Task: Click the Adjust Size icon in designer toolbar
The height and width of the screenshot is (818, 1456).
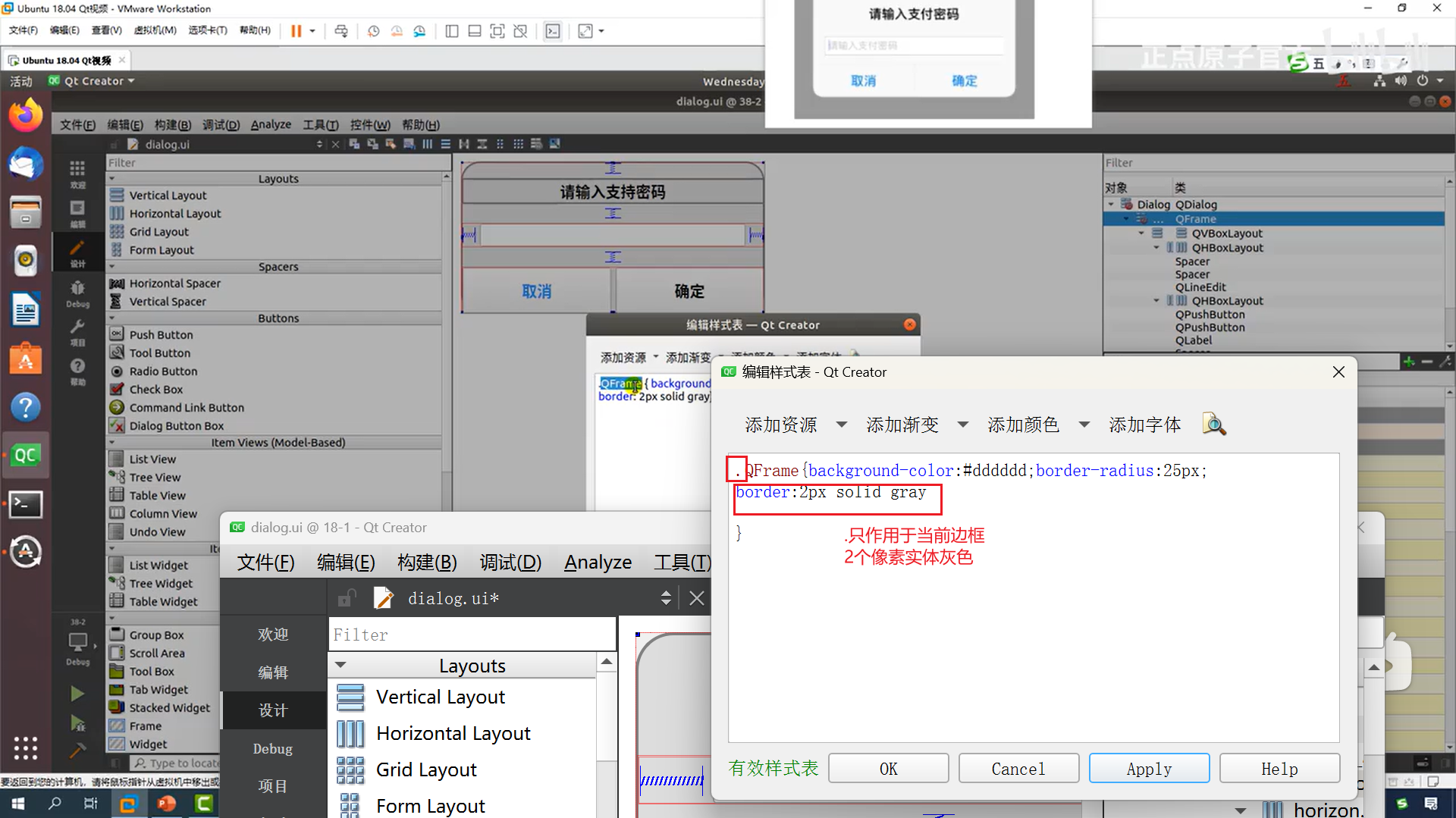Action: click(x=554, y=143)
